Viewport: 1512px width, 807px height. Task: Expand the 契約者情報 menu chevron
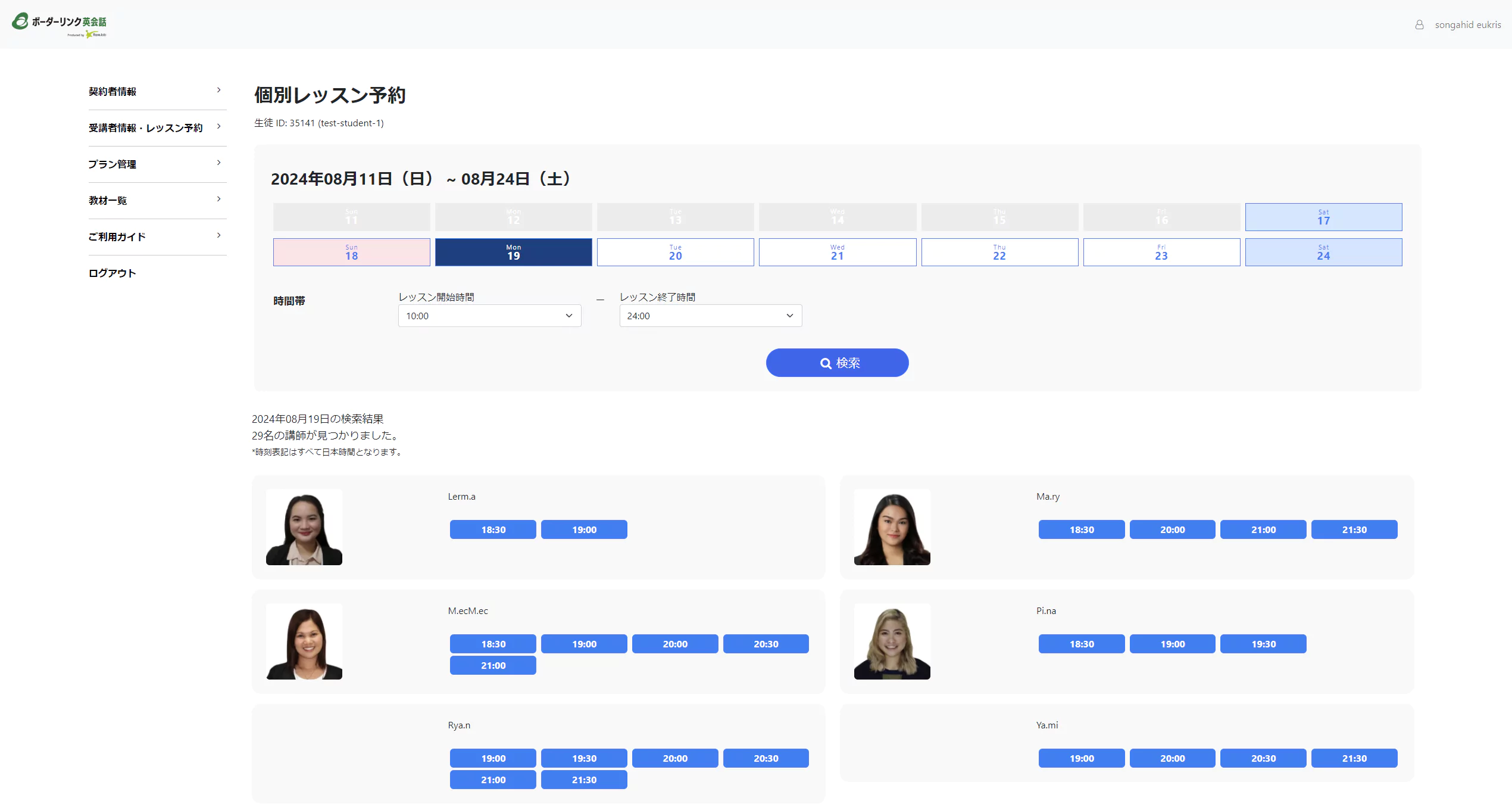pyautogui.click(x=219, y=91)
